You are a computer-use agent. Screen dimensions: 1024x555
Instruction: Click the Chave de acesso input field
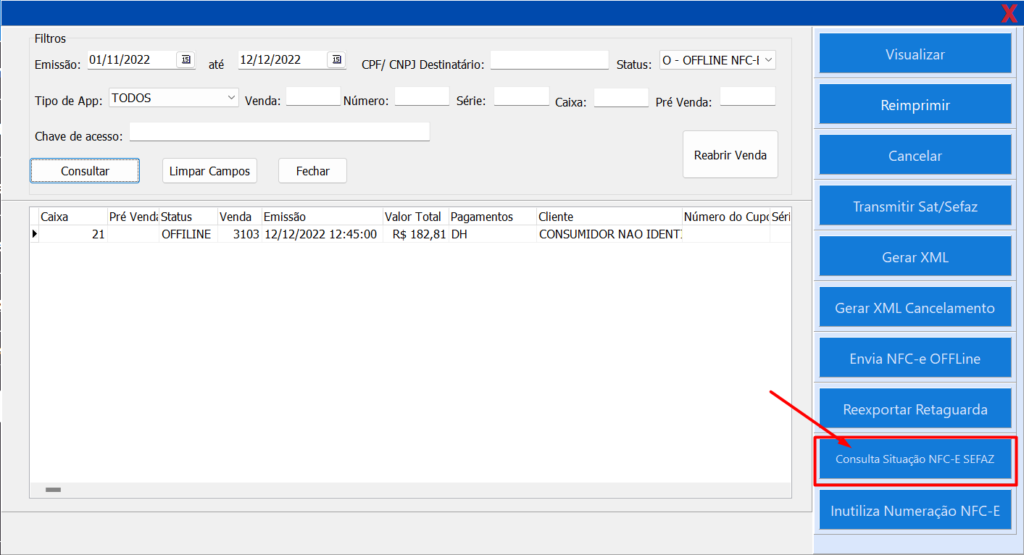279,133
